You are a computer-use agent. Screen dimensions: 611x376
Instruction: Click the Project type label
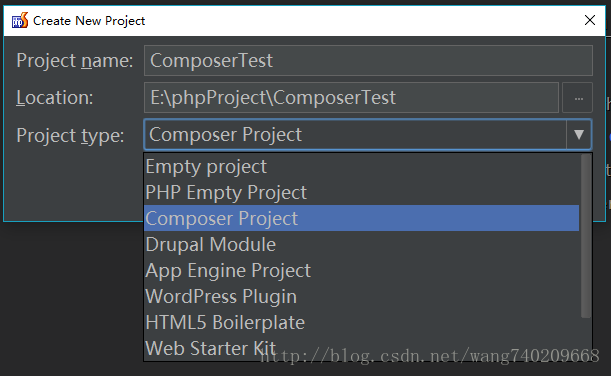pyautogui.click(x=70, y=136)
